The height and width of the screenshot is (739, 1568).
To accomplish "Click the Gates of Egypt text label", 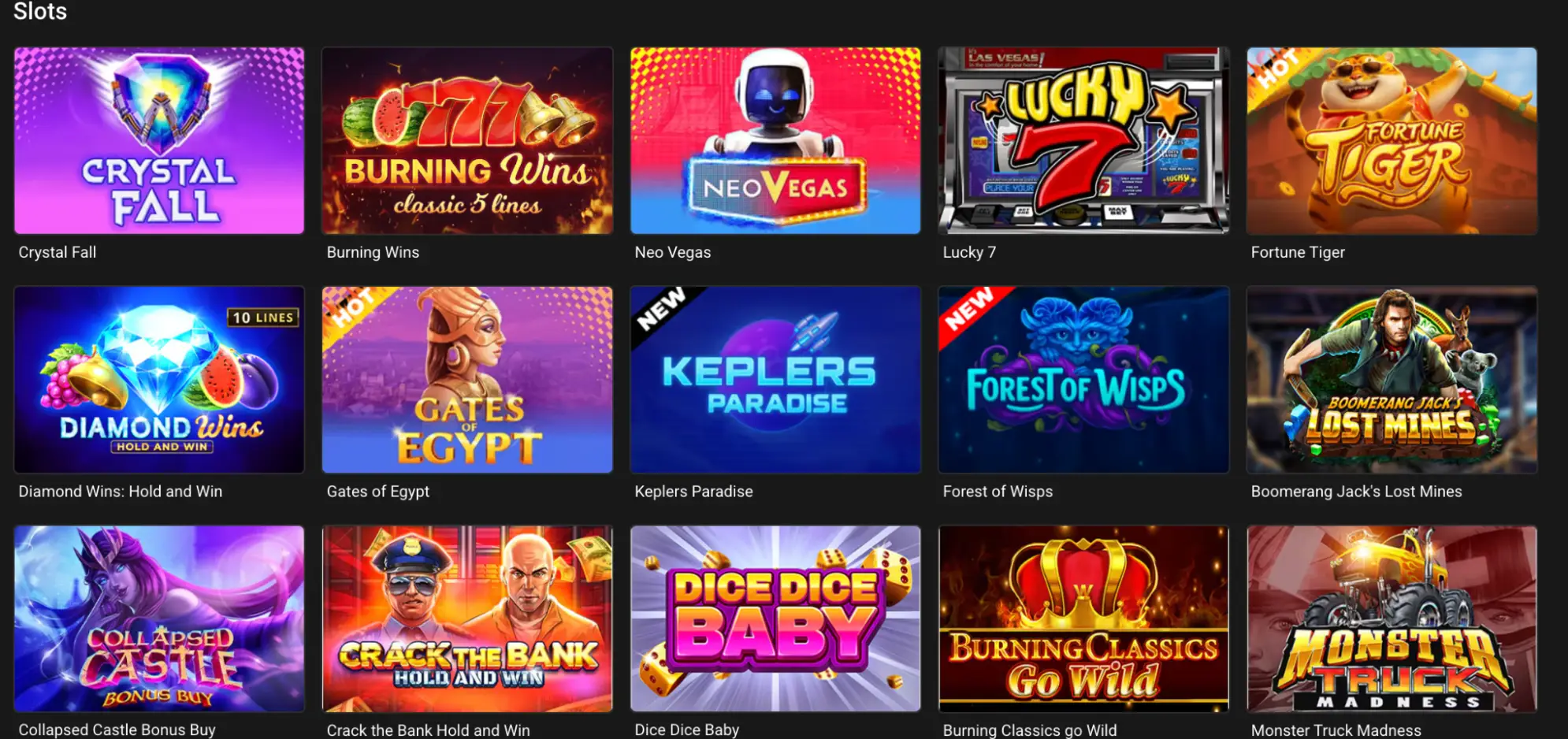I will coord(378,492).
